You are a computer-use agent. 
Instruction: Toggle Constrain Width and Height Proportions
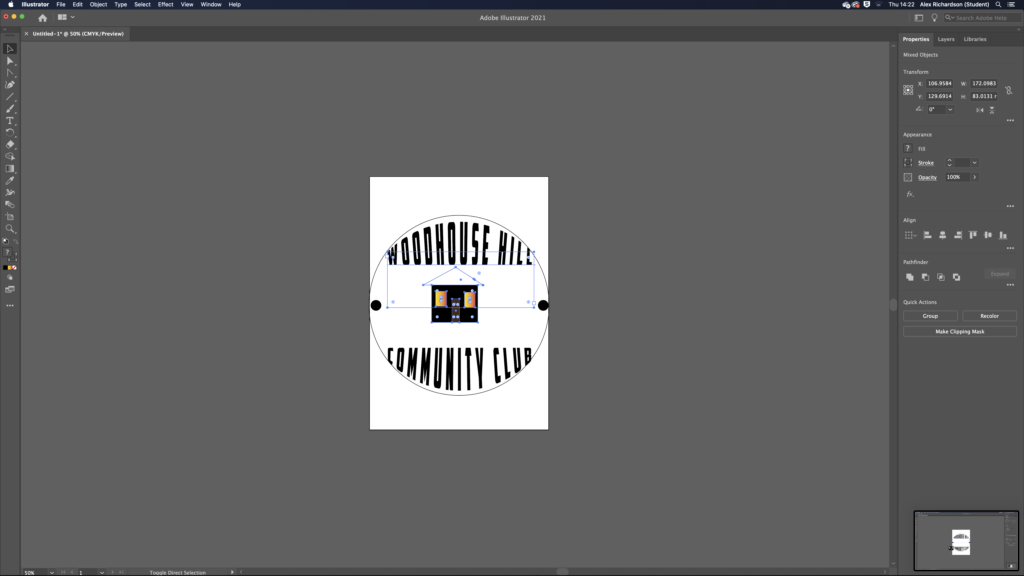pyautogui.click(x=1008, y=90)
